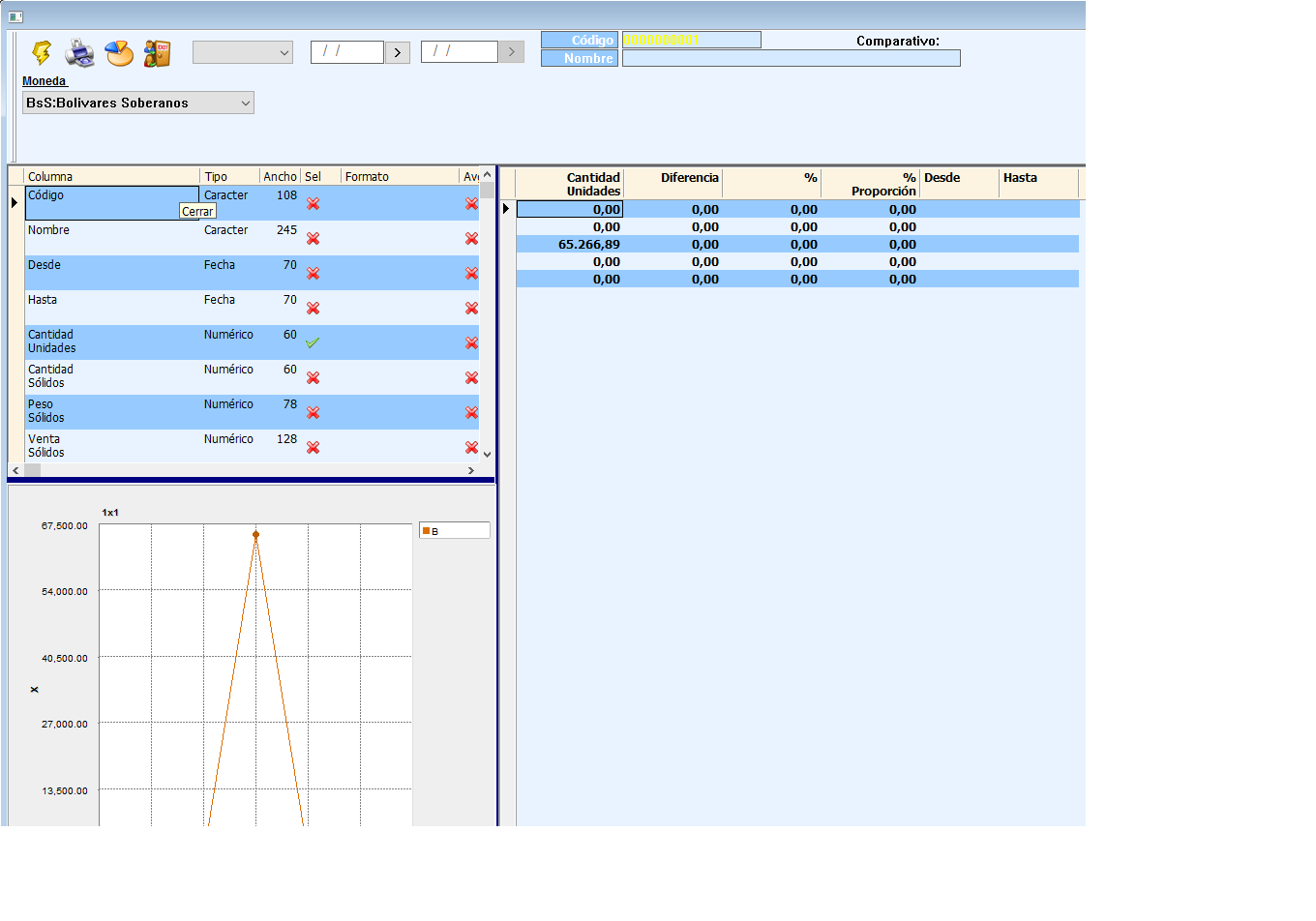This screenshot has height=921, width=1316.
Task: Click the arrow button after the first date field
Action: (398, 52)
